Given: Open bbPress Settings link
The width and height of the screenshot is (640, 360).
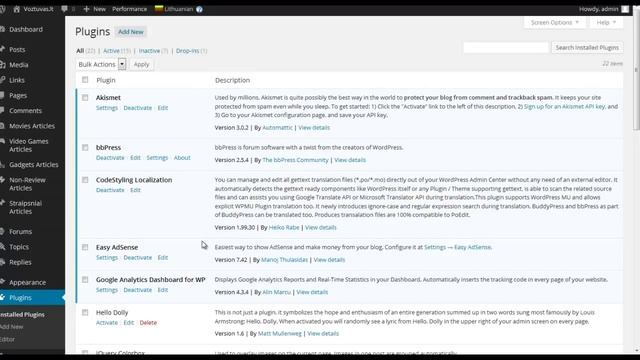Looking at the screenshot, I should click(157, 158).
